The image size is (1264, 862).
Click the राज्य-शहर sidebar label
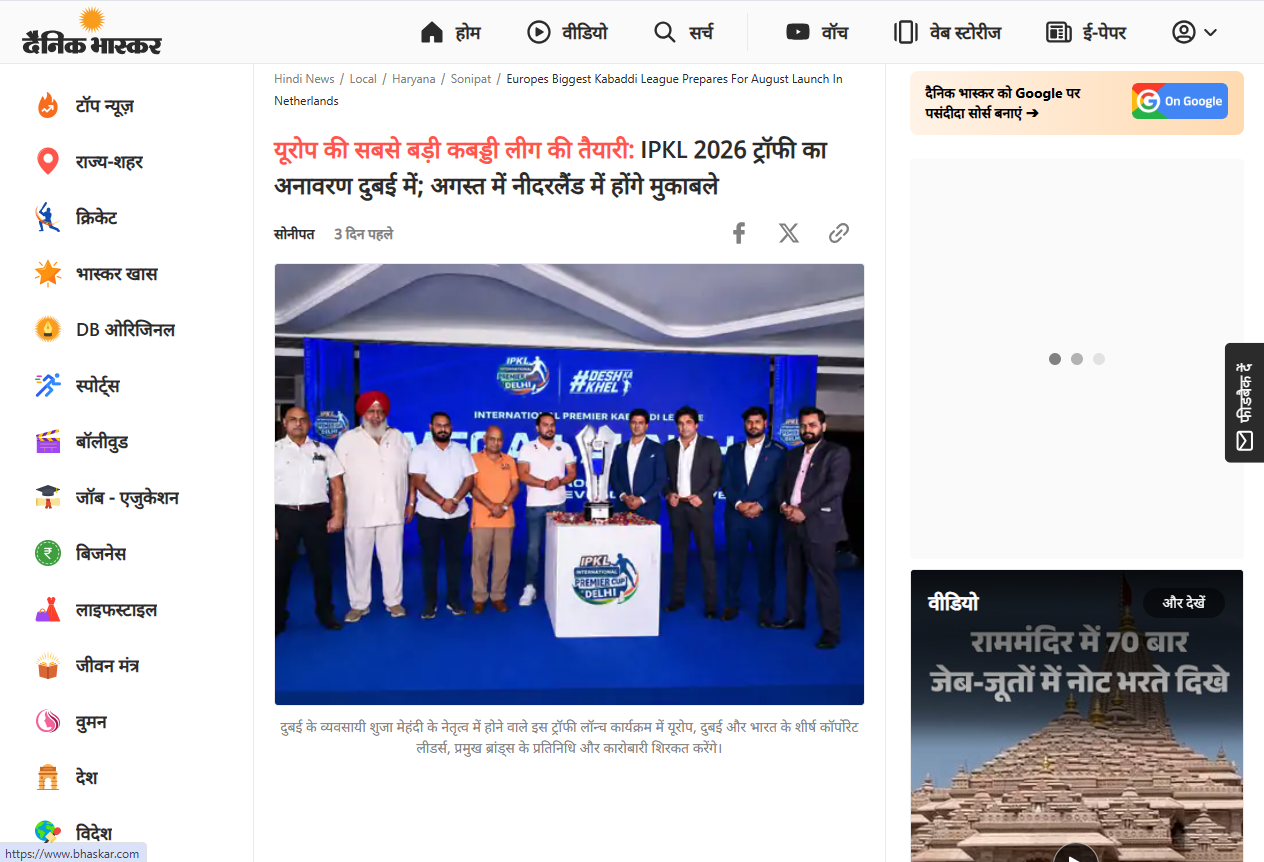pos(110,161)
